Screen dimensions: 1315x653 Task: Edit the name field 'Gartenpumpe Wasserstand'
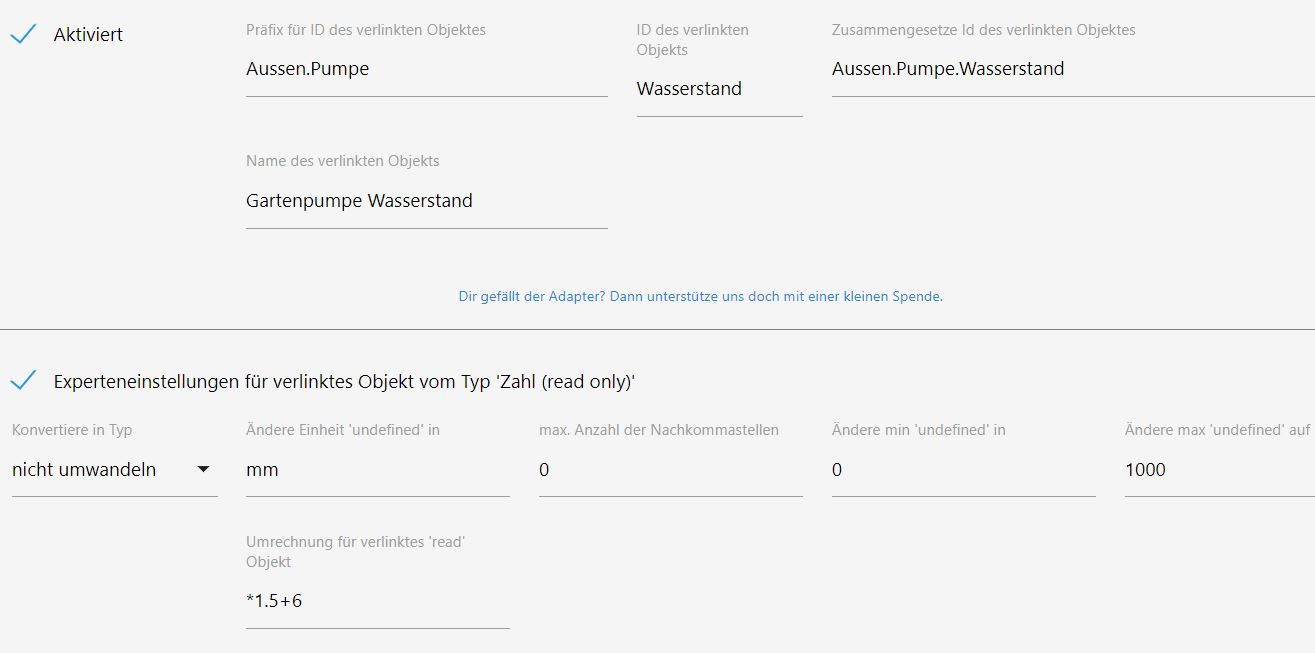(x=426, y=201)
